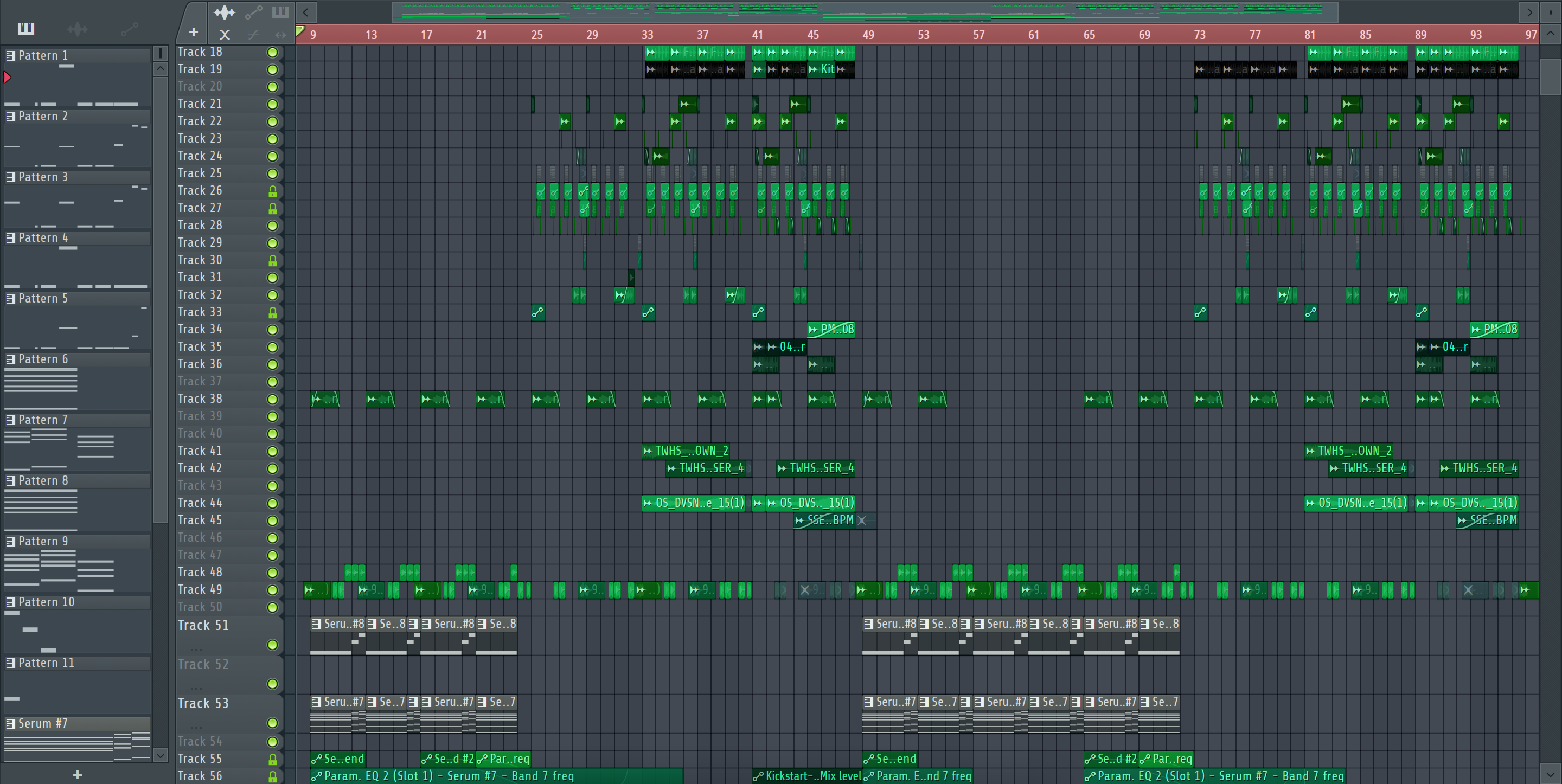Click the red play arrow under Pattern 1
Image resolution: width=1562 pixels, height=784 pixels.
coord(7,77)
